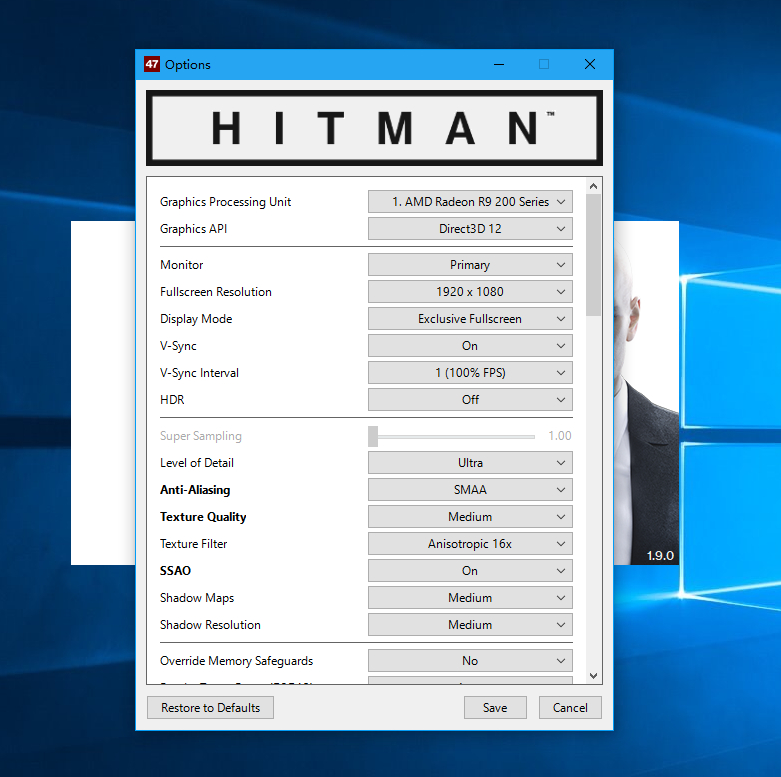Click the 47 app icon in title bar
The width and height of the screenshot is (781, 777).
[x=151, y=64]
